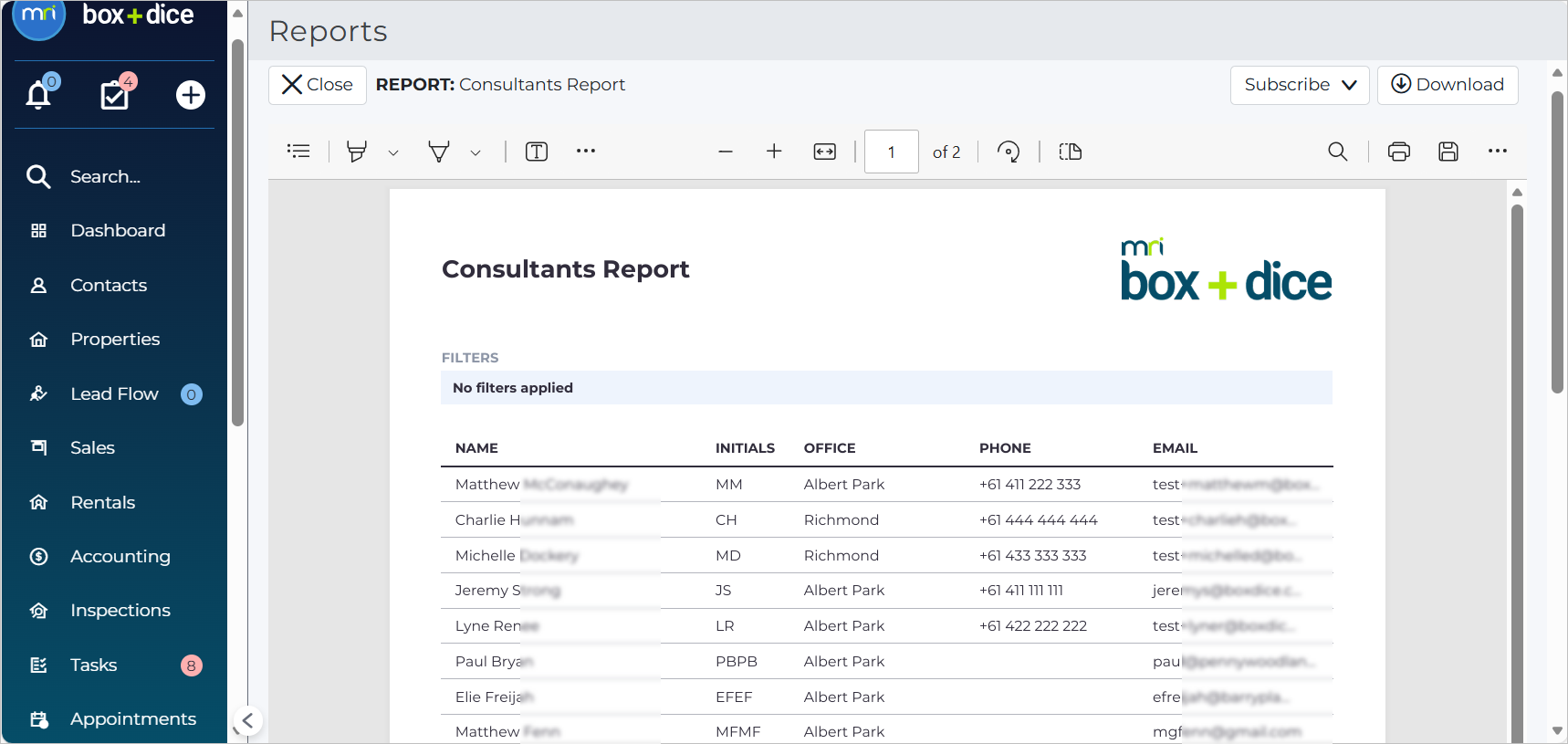This screenshot has height=744, width=1568.
Task: Click the fit-to-width icon
Action: point(825,152)
